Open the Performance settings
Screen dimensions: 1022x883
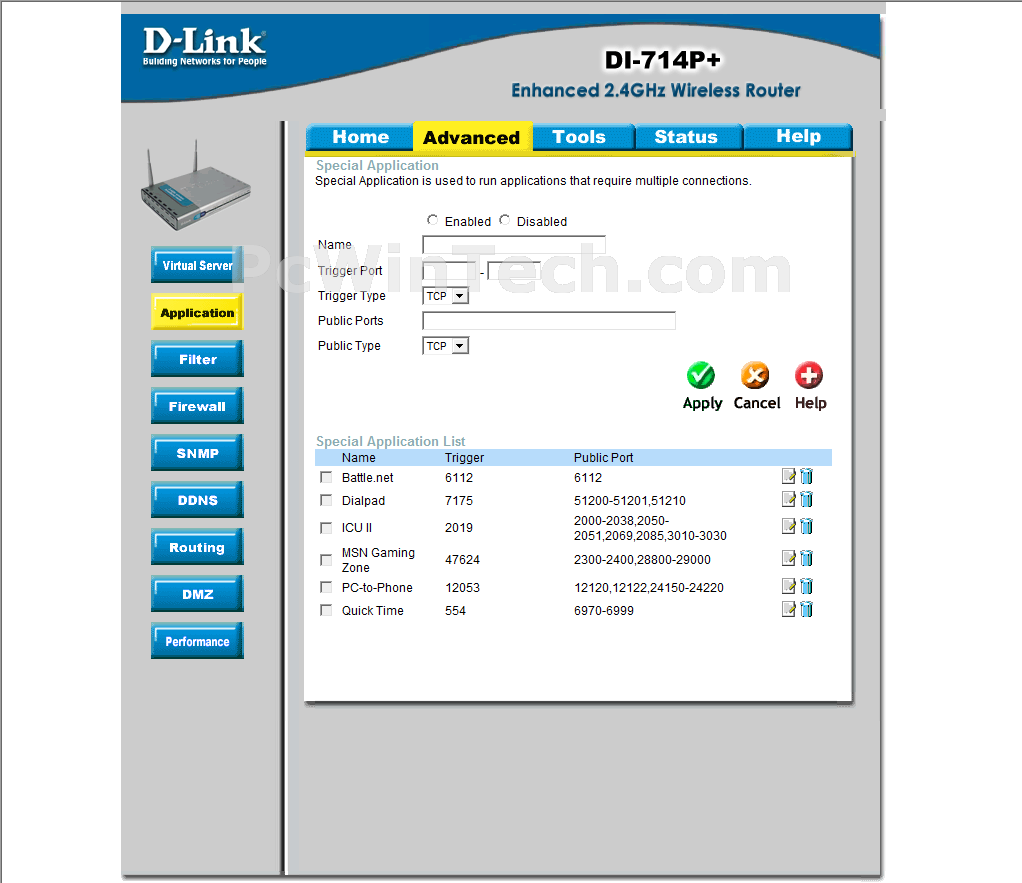click(x=197, y=641)
